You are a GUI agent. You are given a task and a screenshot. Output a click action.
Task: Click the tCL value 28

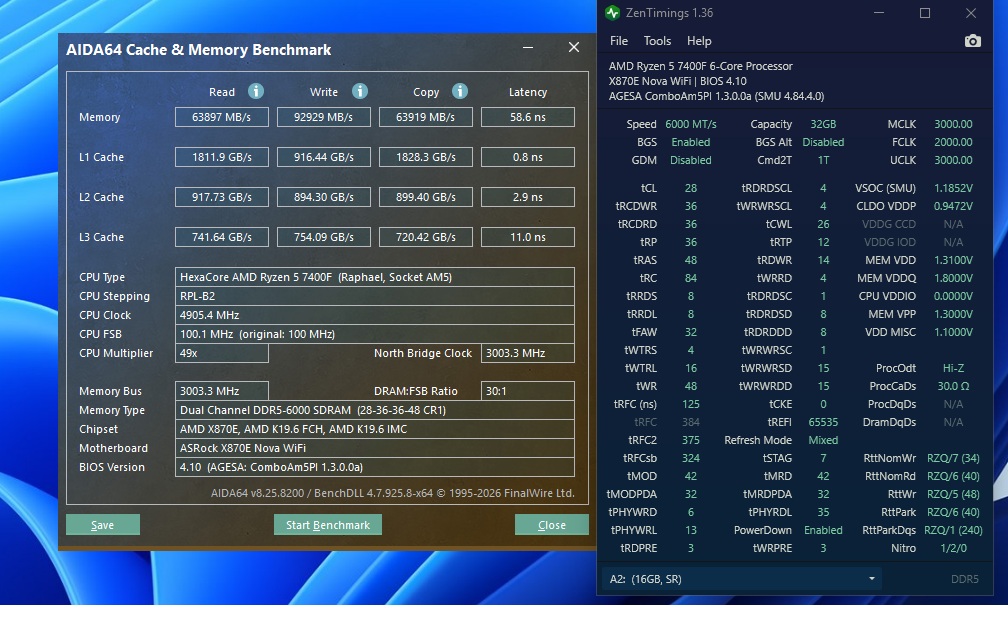tap(690, 188)
